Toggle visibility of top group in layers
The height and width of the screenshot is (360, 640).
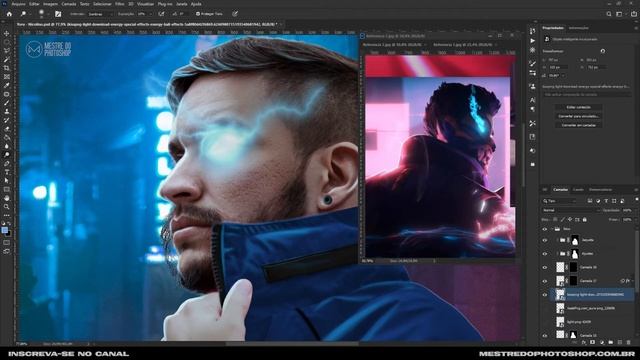coord(545,229)
